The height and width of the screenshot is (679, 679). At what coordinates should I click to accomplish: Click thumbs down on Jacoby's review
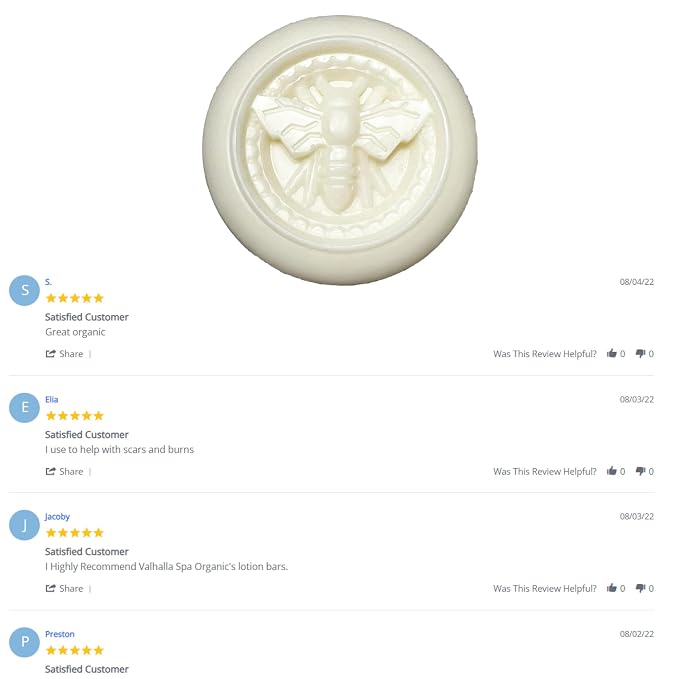640,588
